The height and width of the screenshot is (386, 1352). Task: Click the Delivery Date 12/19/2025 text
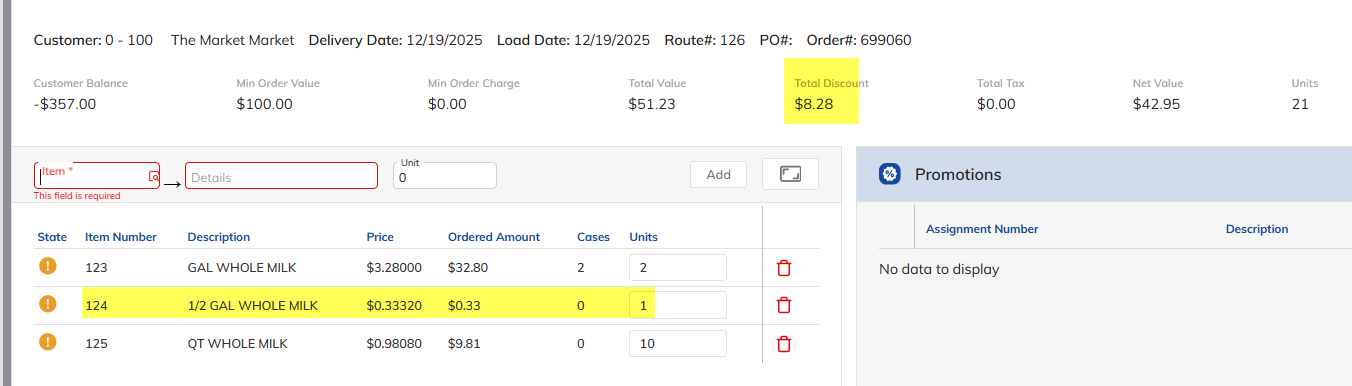tap(396, 40)
